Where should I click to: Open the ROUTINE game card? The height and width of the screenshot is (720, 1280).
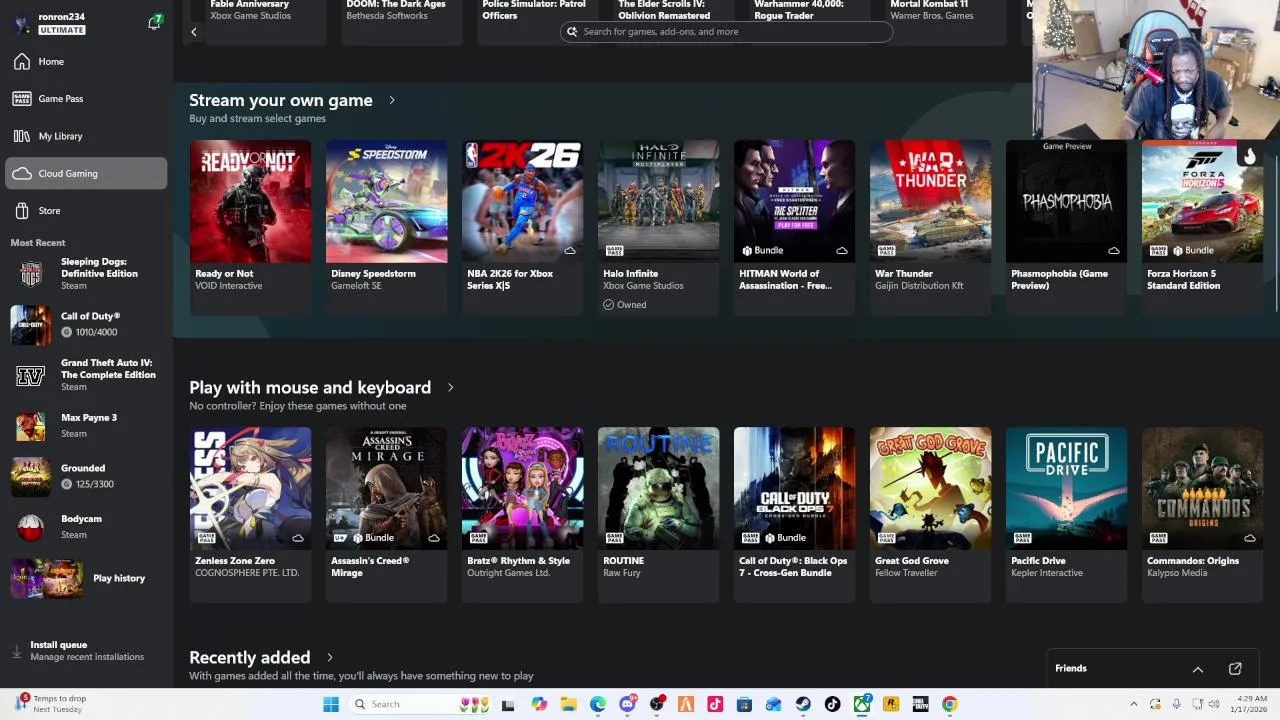(658, 514)
